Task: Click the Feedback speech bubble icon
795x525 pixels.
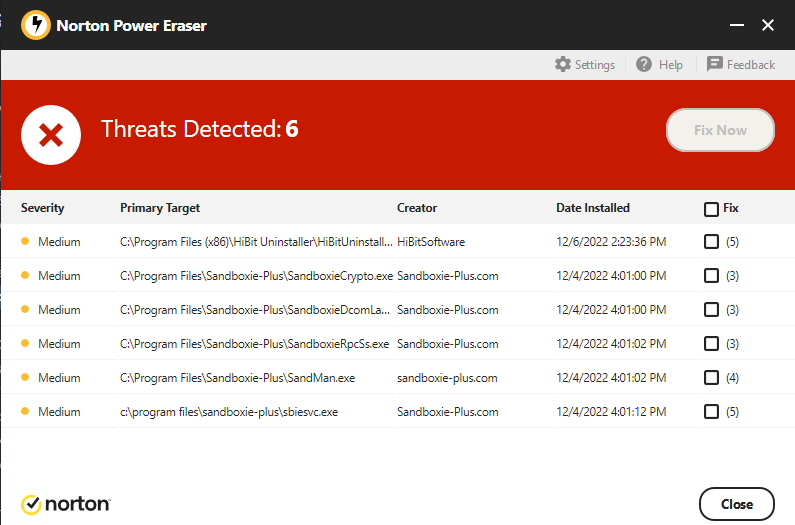Action: (x=715, y=64)
